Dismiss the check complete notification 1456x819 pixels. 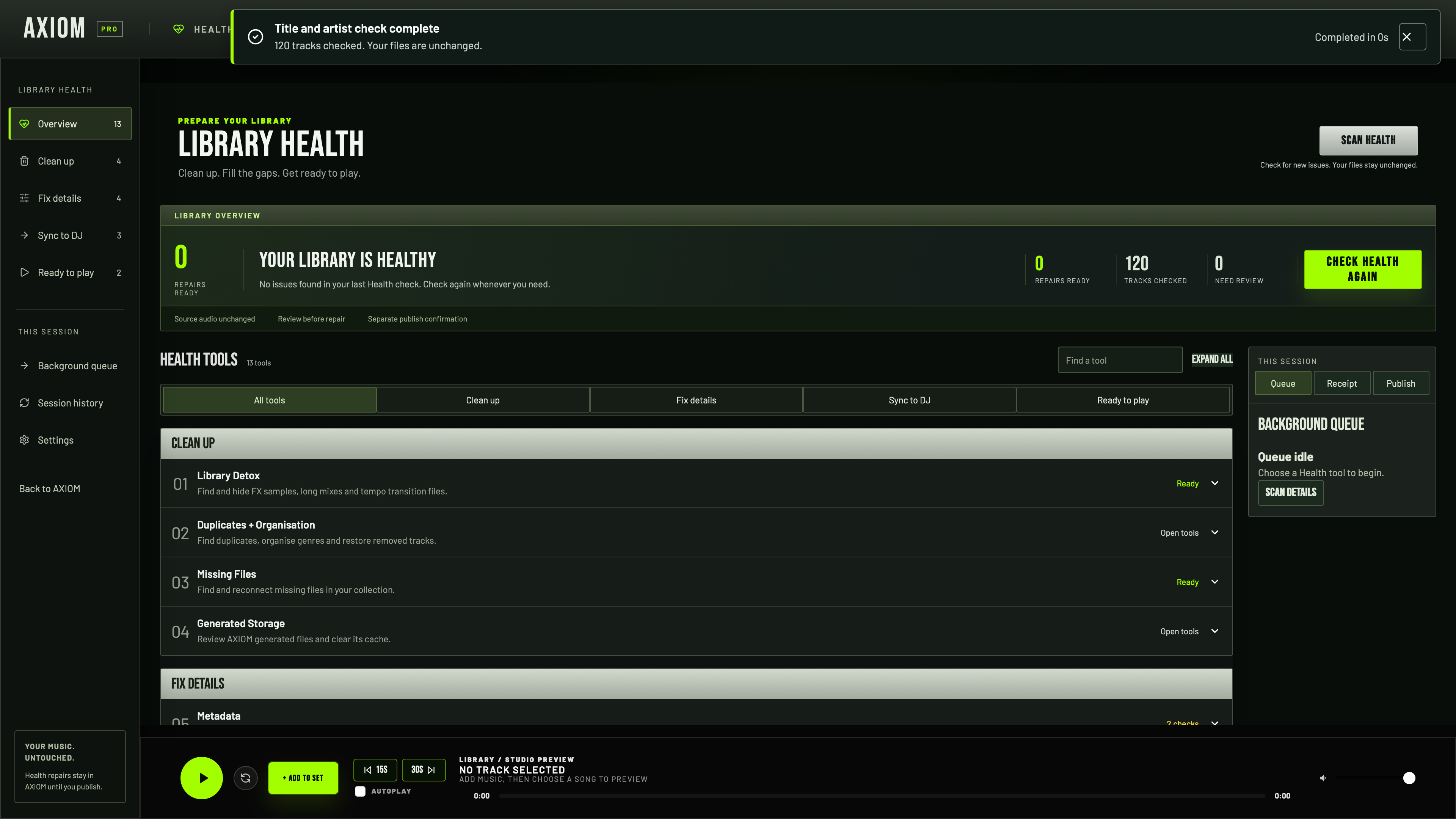pyautogui.click(x=1412, y=37)
